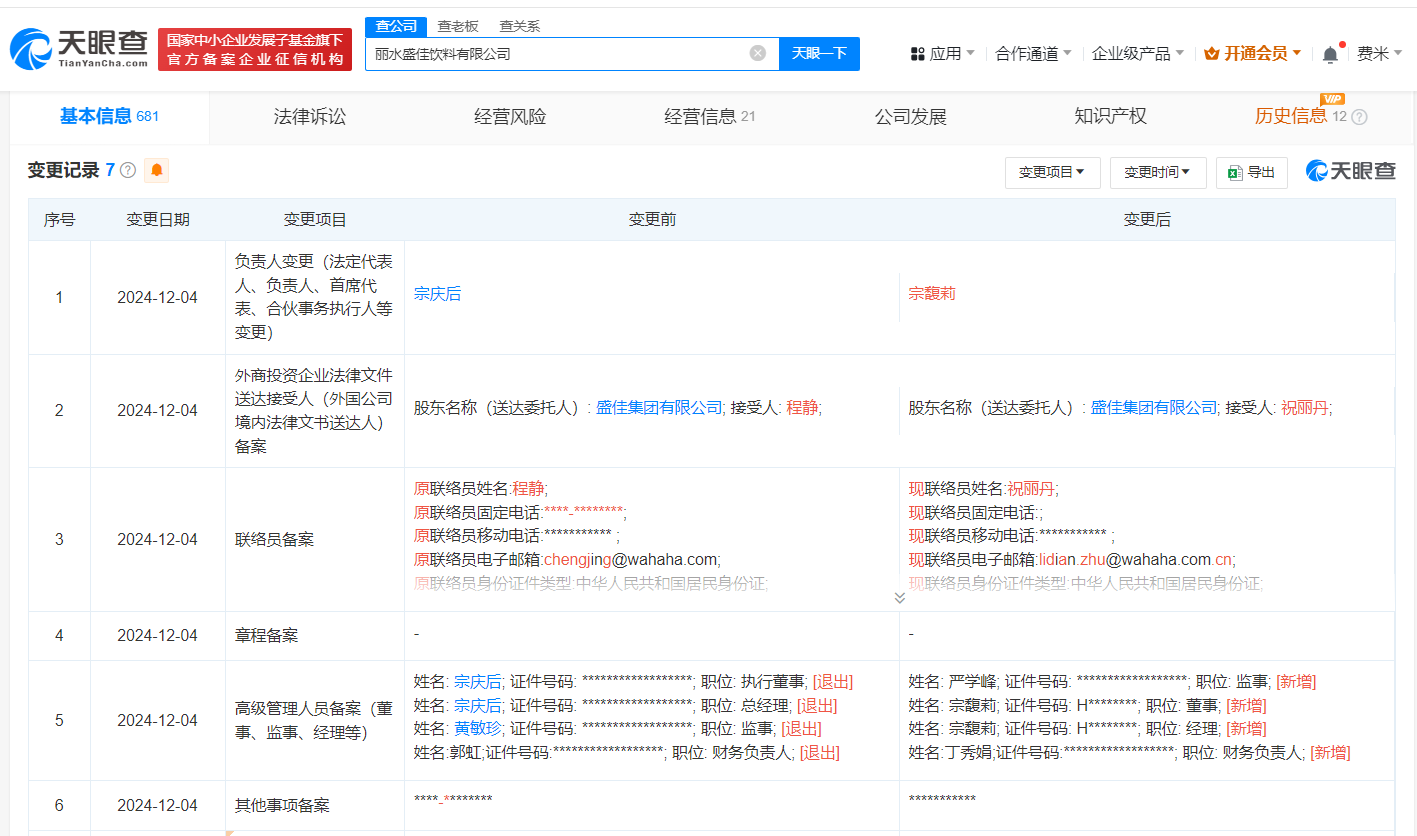The height and width of the screenshot is (836, 1417).
Task: Select the 查公司 search tab
Action: 396,26
